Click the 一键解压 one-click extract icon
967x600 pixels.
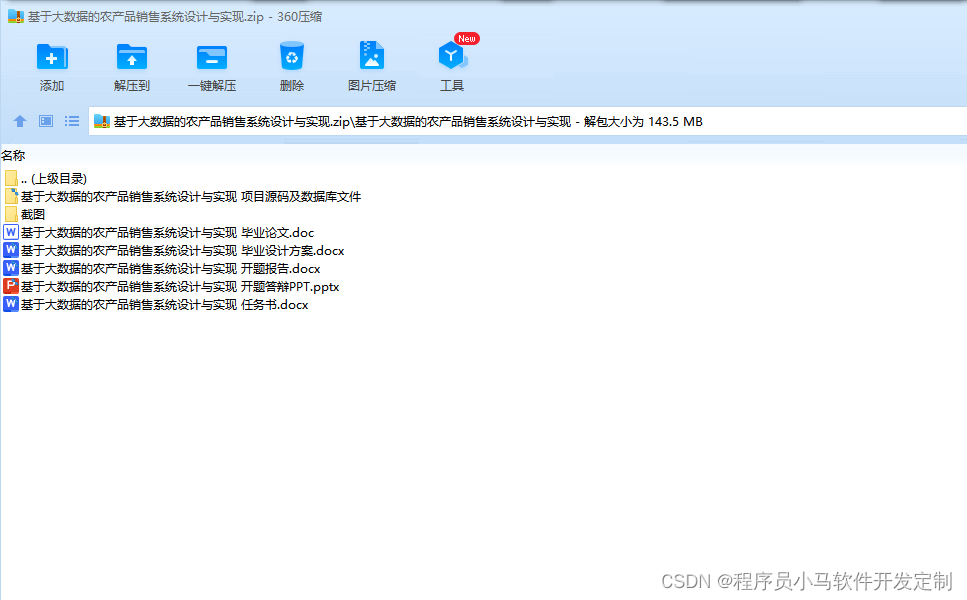click(x=212, y=57)
